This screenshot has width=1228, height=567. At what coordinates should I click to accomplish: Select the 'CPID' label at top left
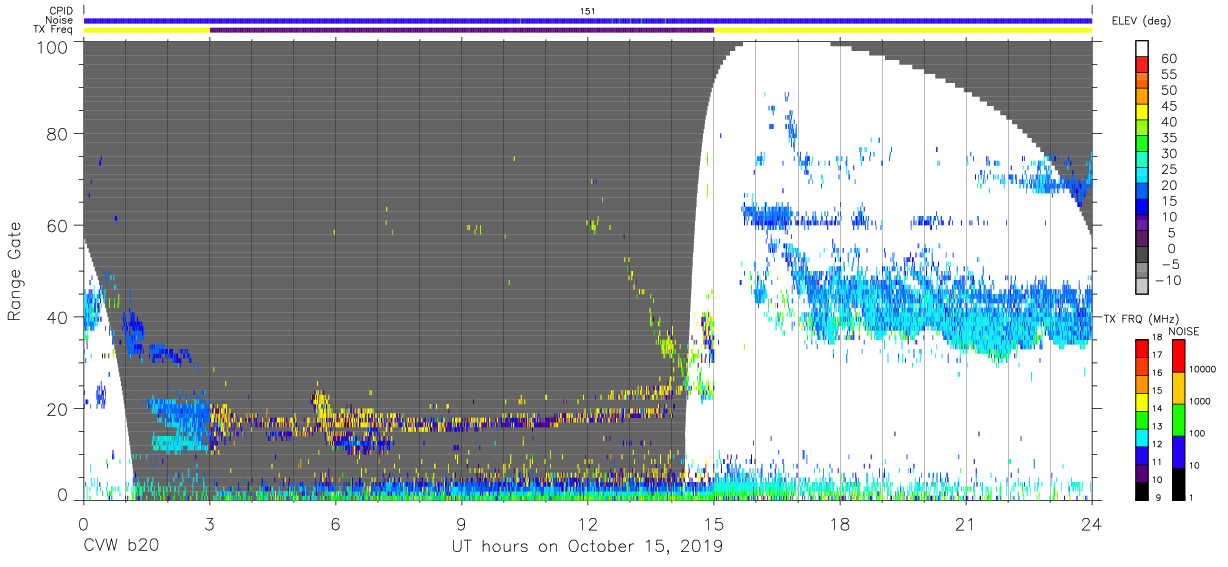61,11
